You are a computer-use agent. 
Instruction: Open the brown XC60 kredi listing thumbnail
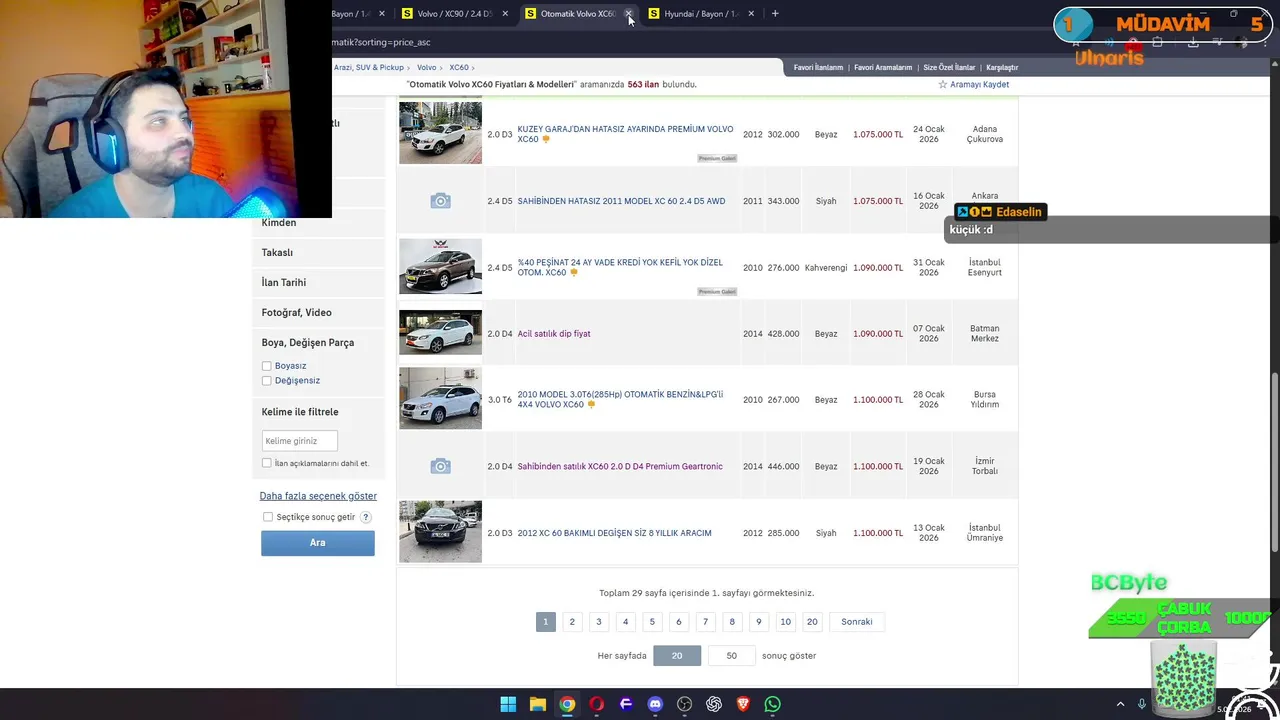tap(440, 266)
